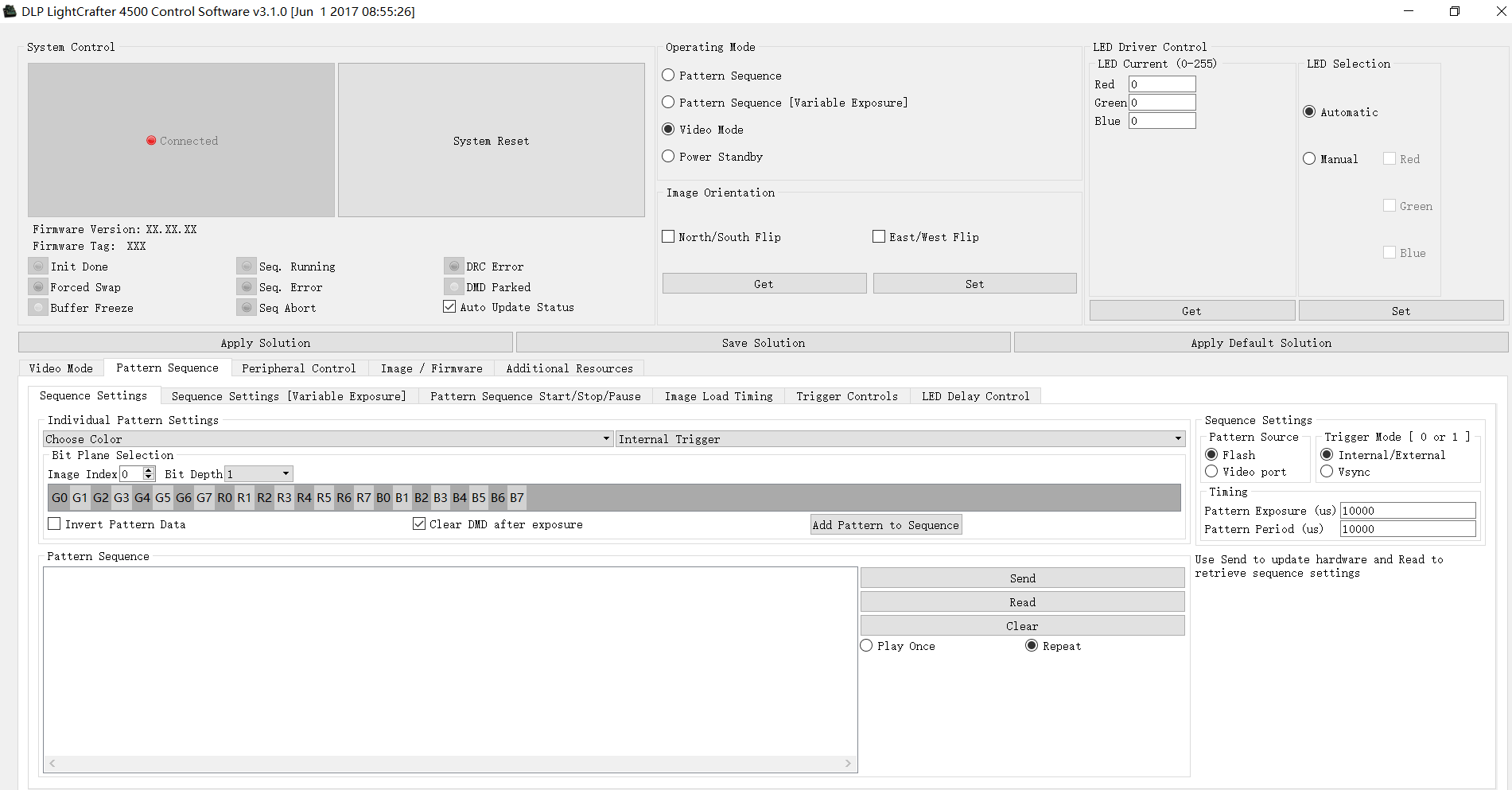Switch to the Video Mode tab

[61, 368]
